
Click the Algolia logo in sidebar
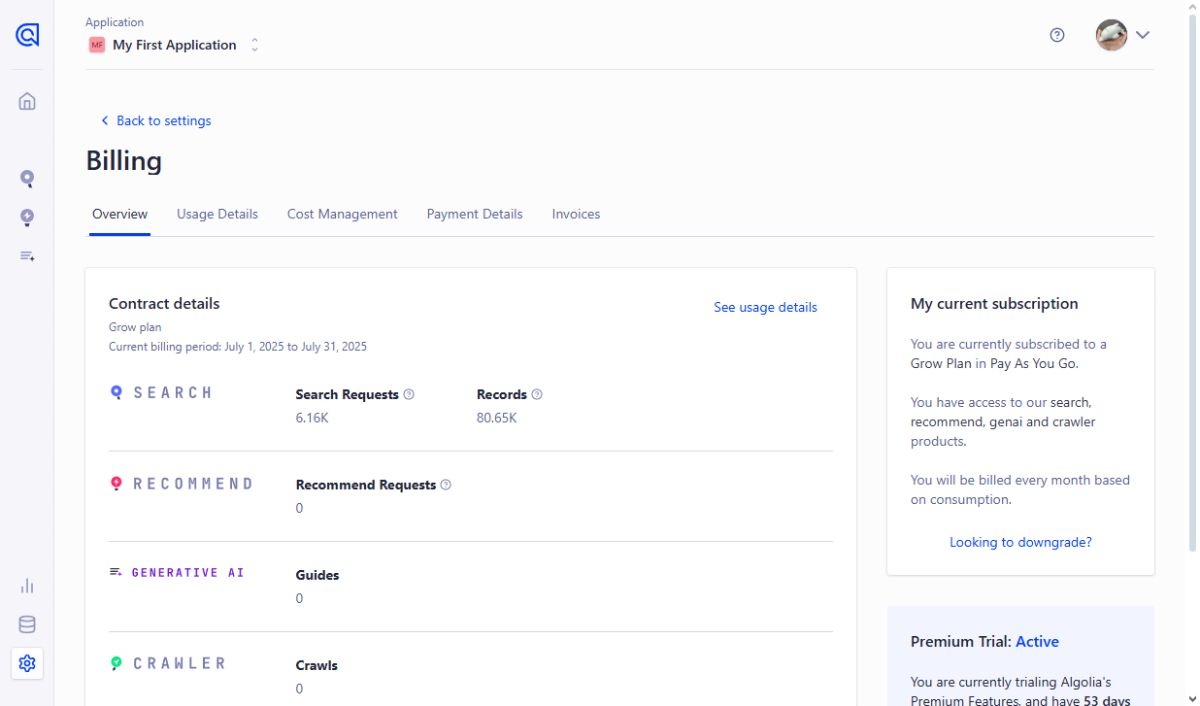click(27, 35)
